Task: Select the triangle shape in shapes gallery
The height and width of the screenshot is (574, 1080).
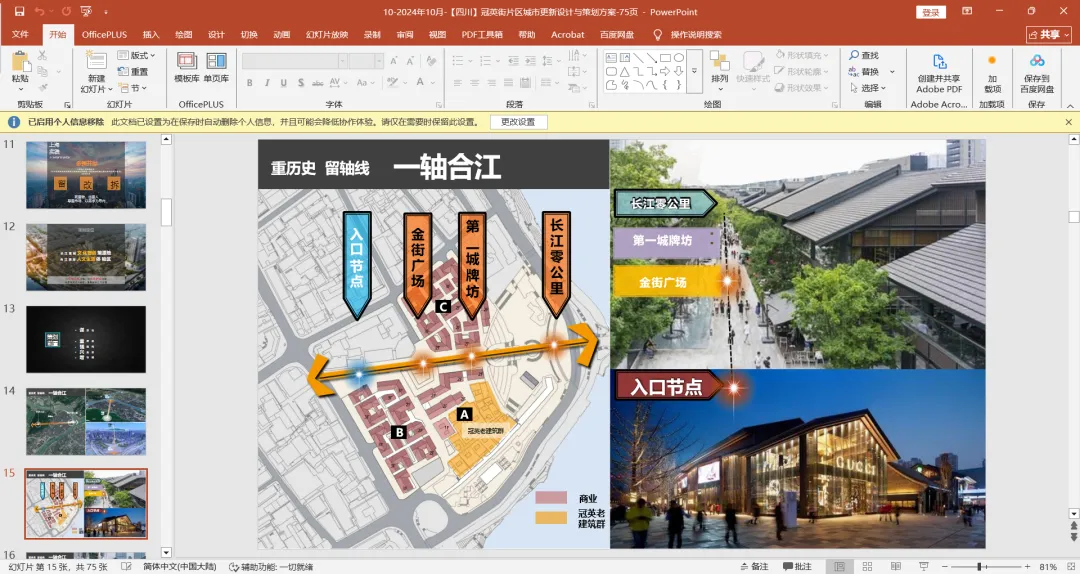Action: point(624,72)
